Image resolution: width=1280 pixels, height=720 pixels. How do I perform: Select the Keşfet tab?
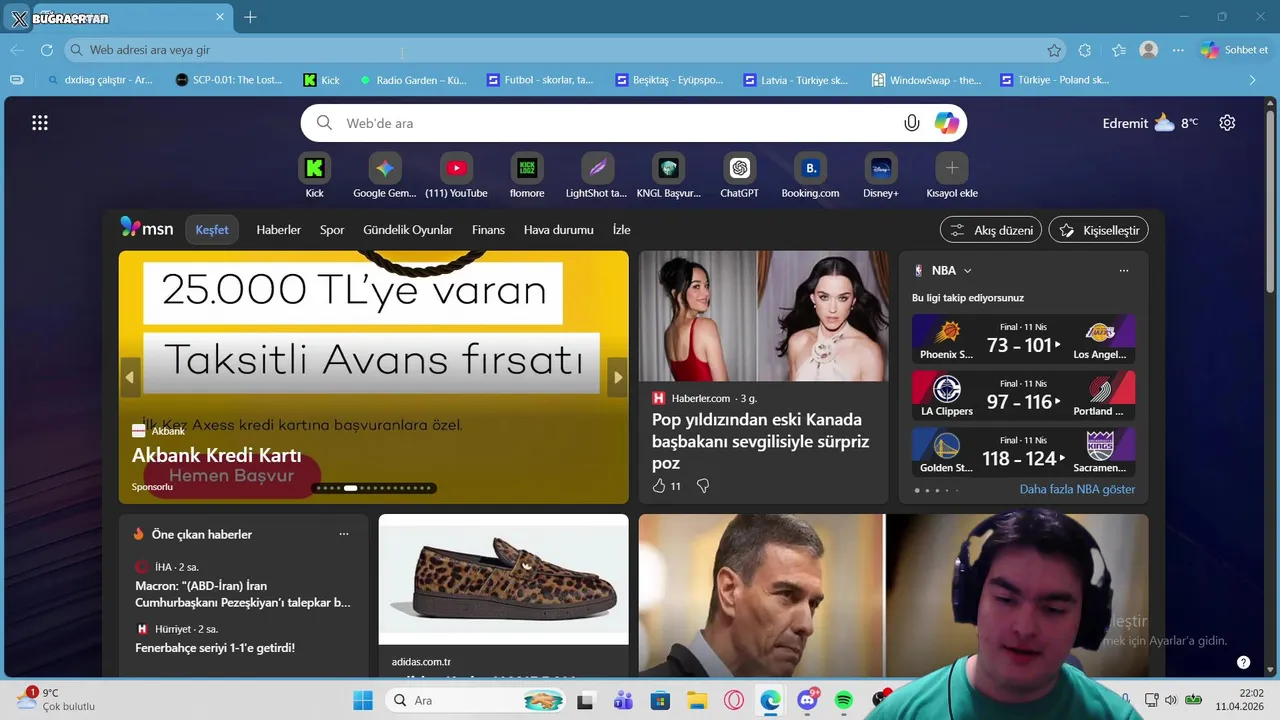point(212,230)
